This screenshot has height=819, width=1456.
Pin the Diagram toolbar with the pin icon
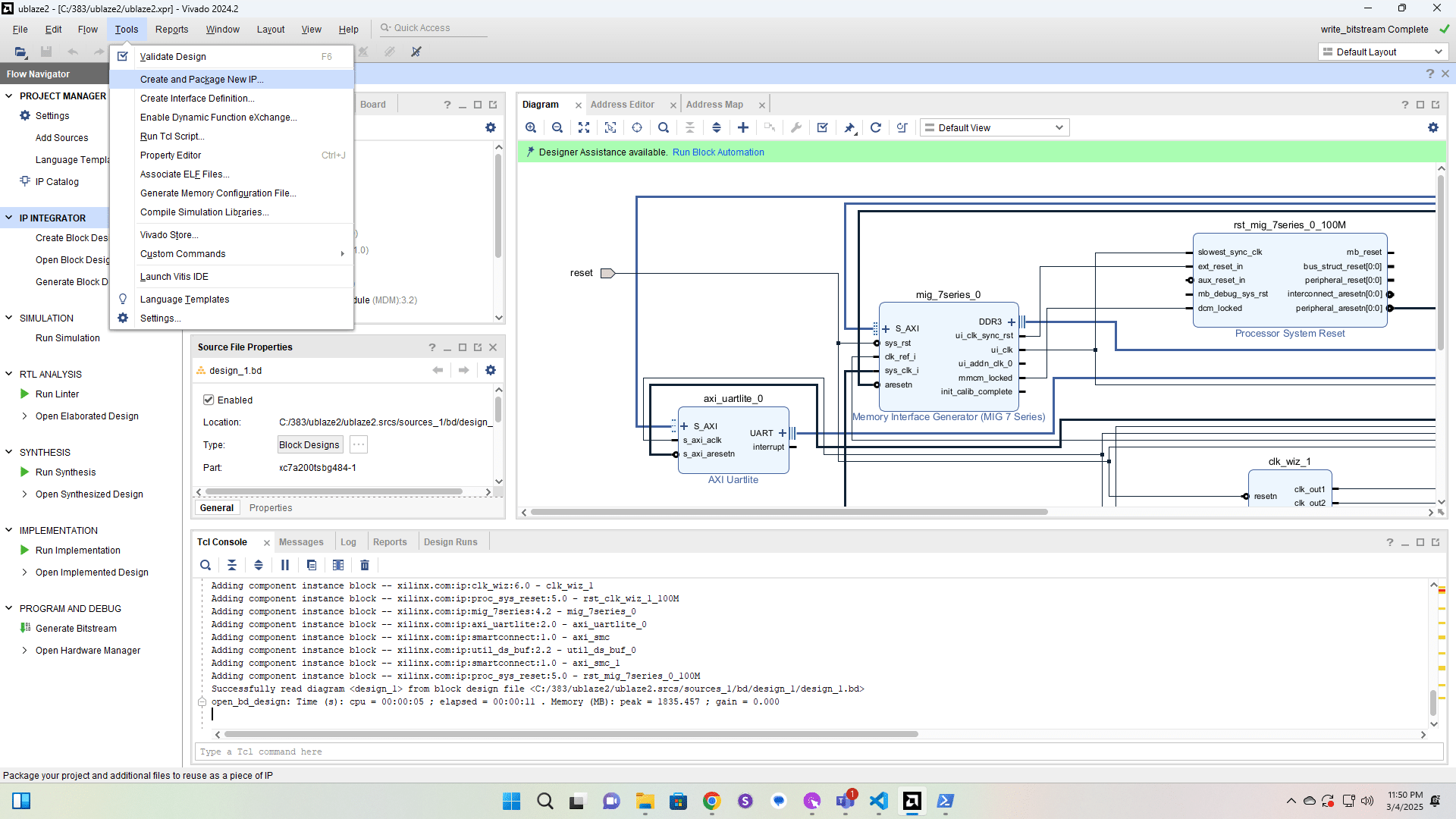click(849, 127)
